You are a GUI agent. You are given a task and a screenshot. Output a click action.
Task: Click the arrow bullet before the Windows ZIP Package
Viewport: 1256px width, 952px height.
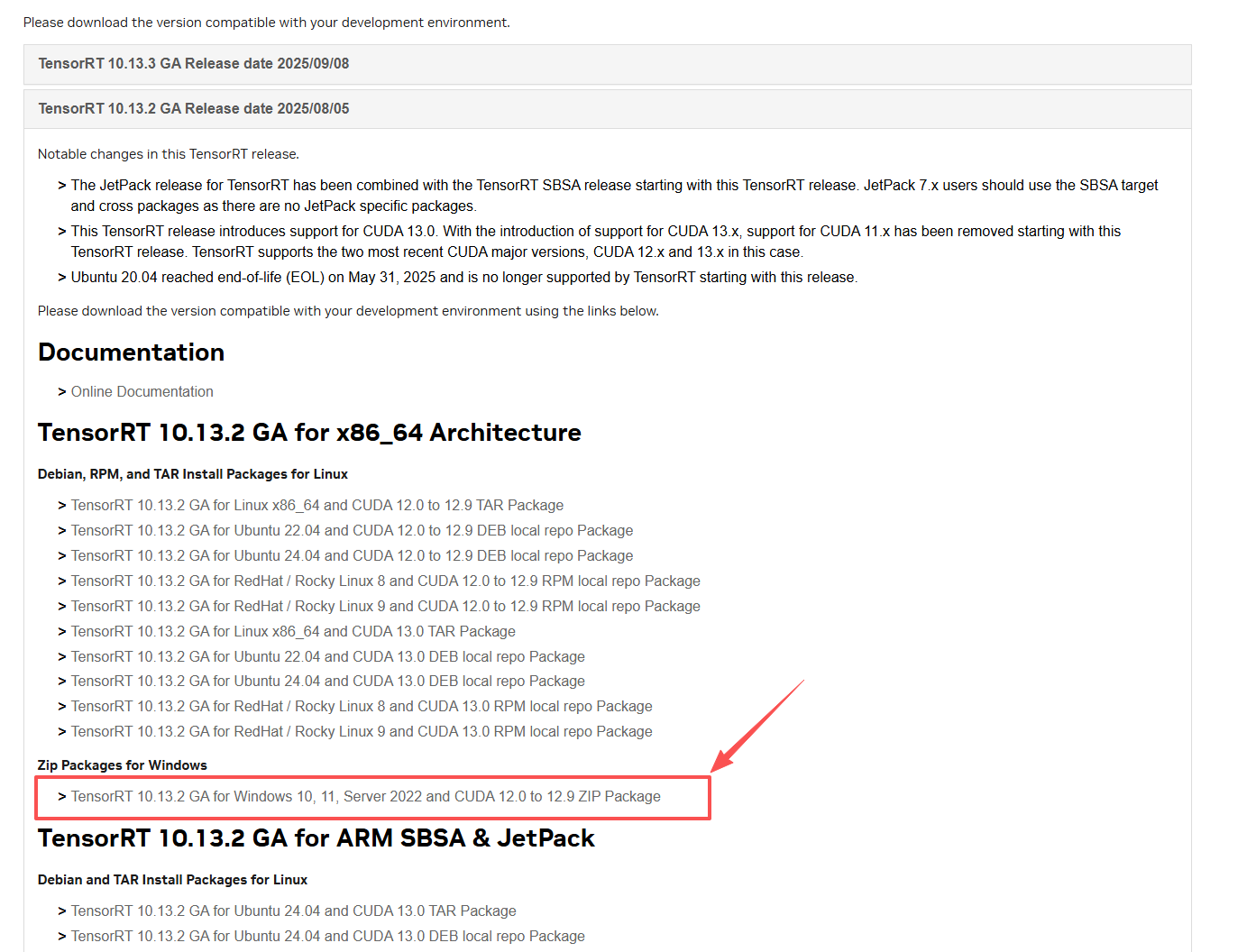tap(62, 797)
